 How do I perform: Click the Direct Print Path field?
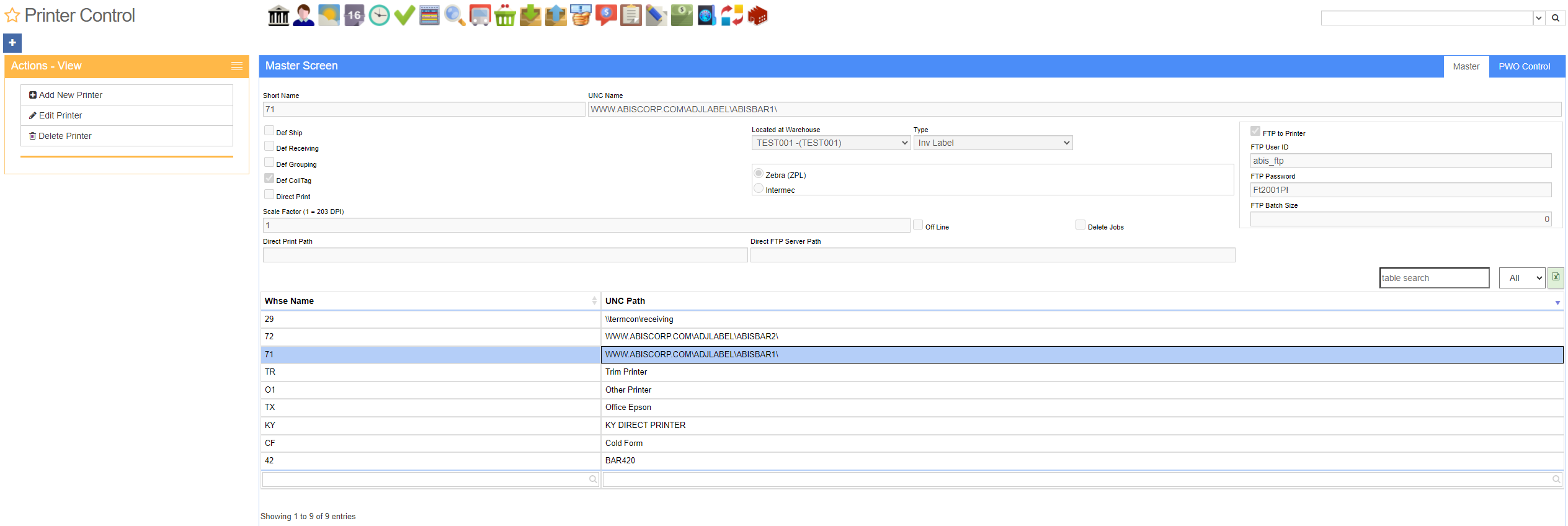tap(505, 255)
